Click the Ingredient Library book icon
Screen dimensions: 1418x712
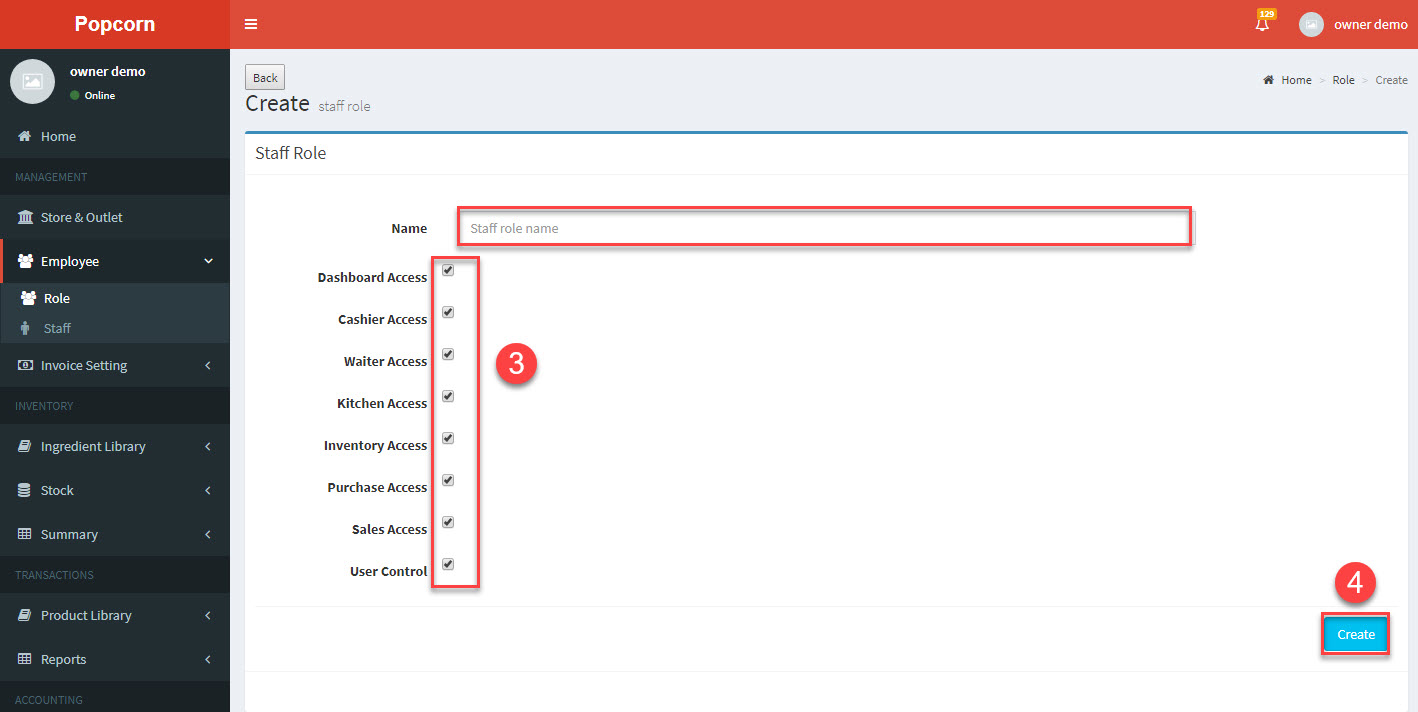(25, 446)
